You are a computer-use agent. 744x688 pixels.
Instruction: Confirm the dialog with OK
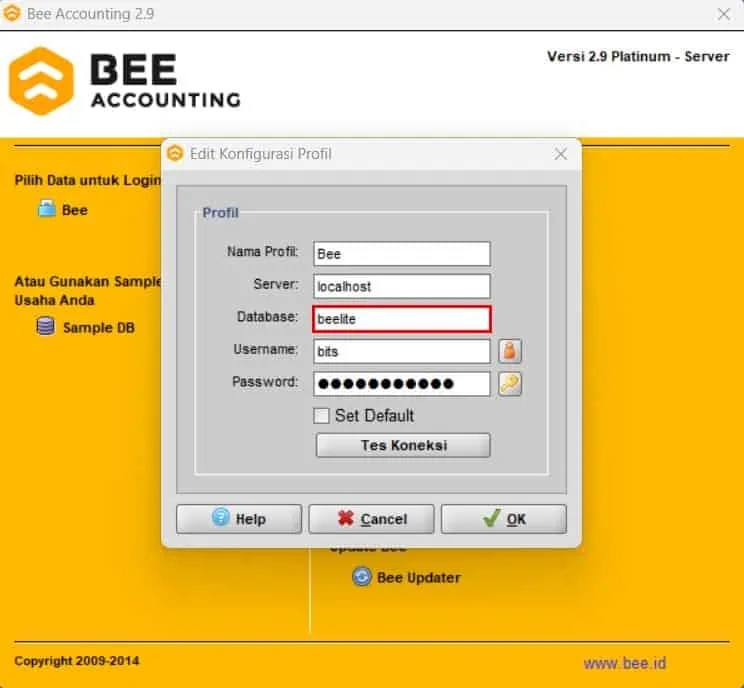[503, 519]
